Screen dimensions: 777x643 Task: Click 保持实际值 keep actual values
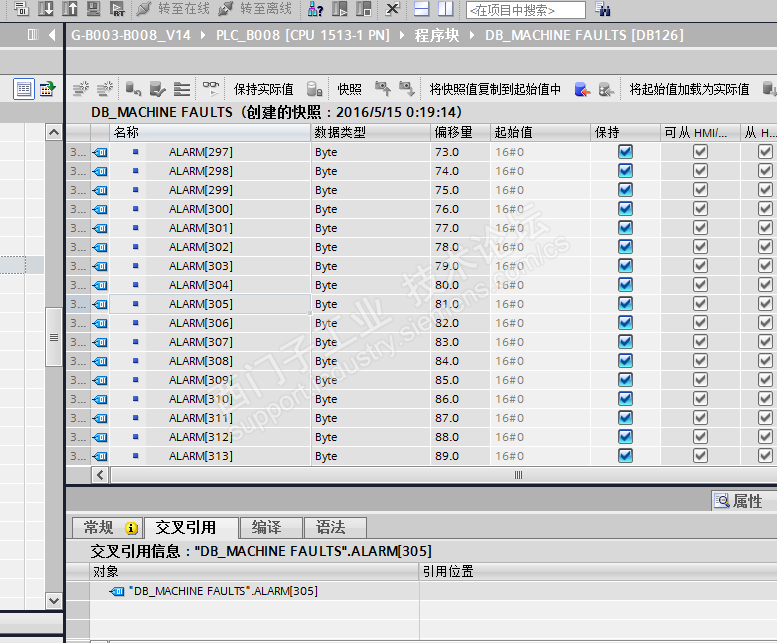point(263,89)
